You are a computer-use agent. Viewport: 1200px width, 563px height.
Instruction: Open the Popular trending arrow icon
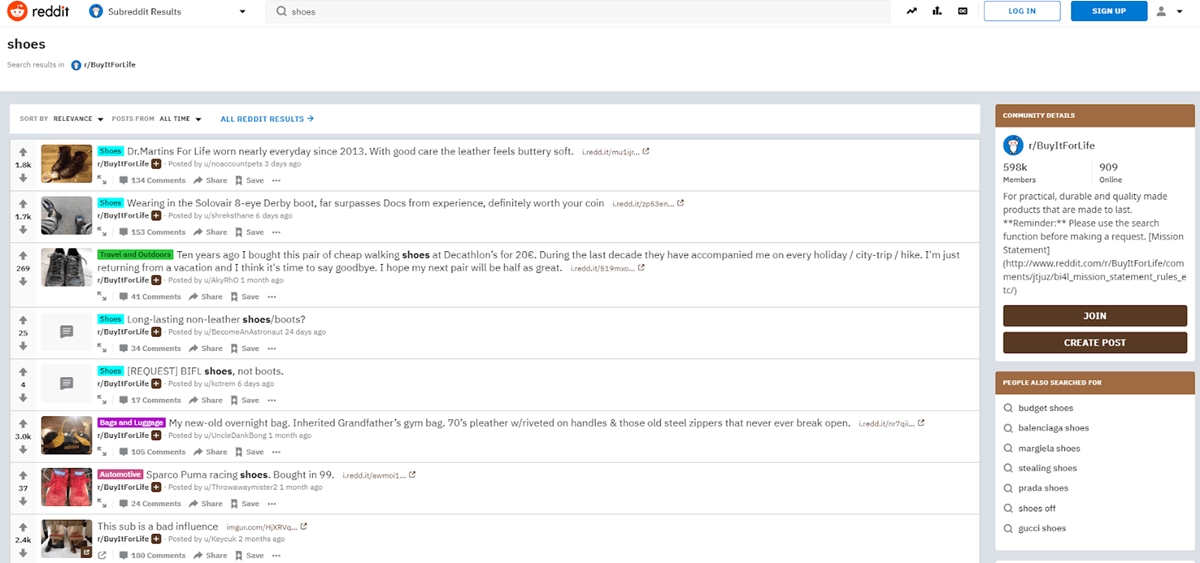click(x=912, y=11)
